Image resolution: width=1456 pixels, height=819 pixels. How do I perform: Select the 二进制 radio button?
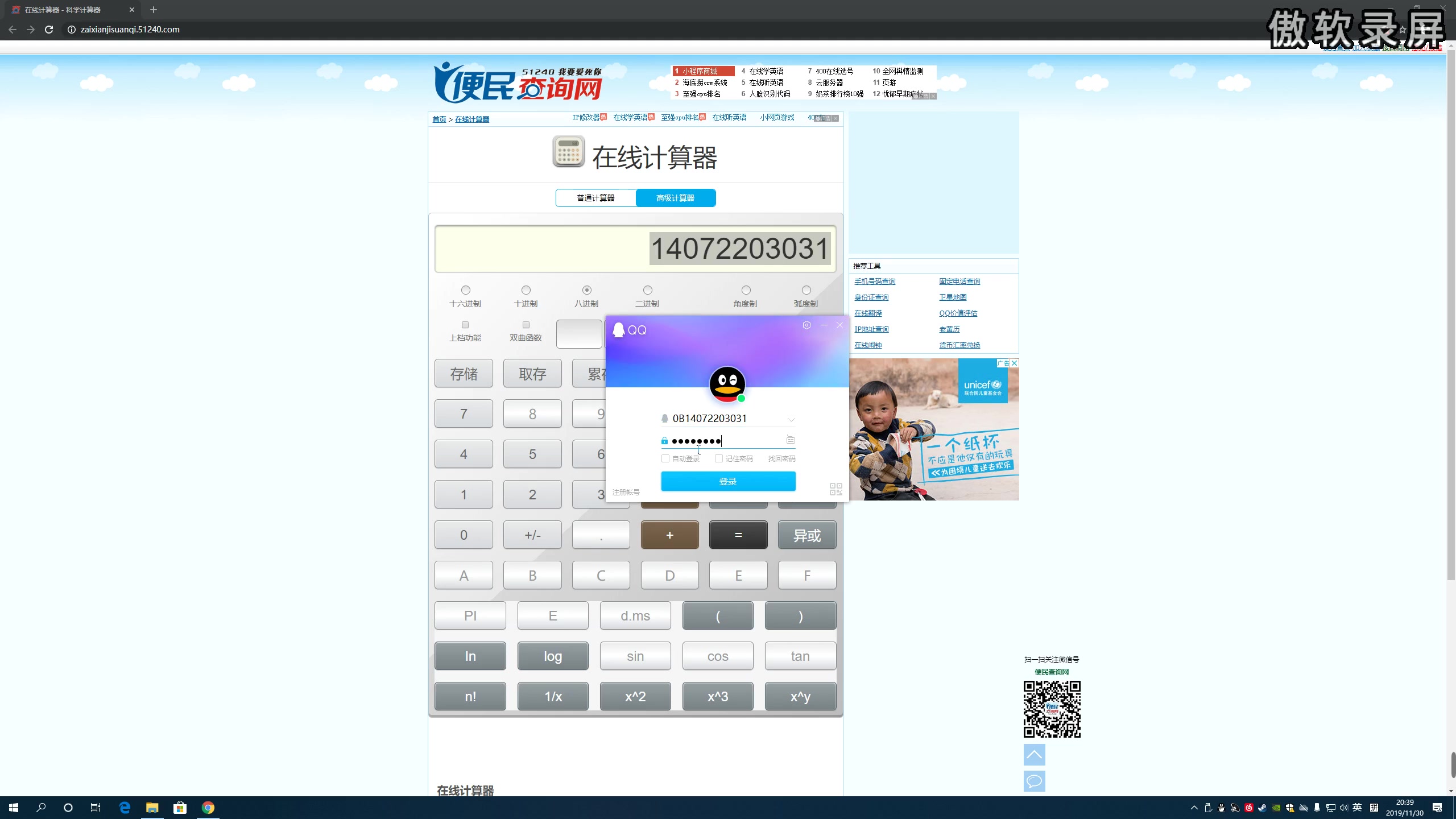[648, 290]
